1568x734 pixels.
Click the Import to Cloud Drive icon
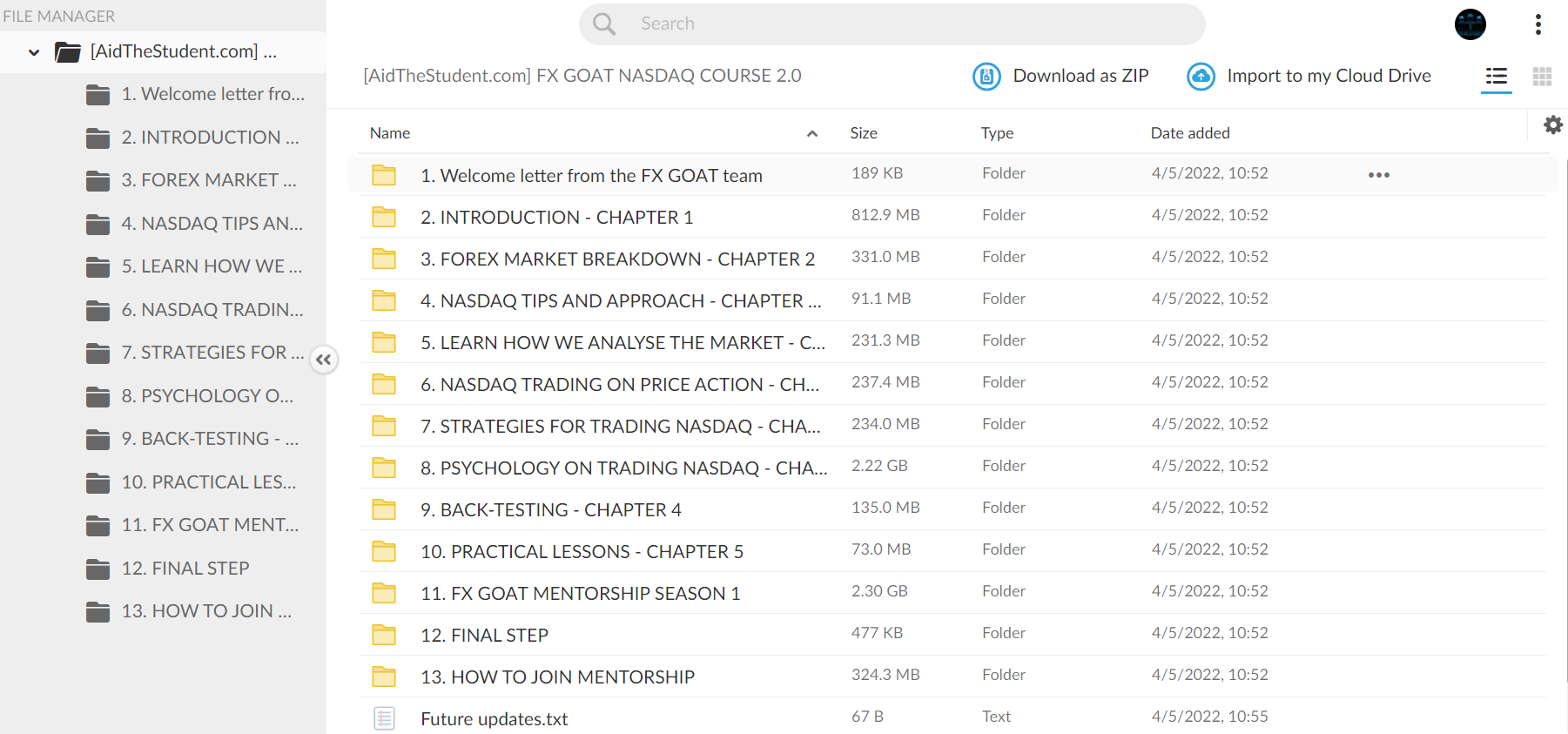click(x=1201, y=77)
